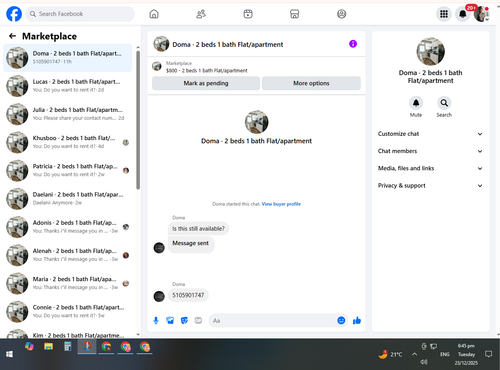Open the Copilot taskbar icon
The width and height of the screenshot is (500, 370).
point(29,347)
